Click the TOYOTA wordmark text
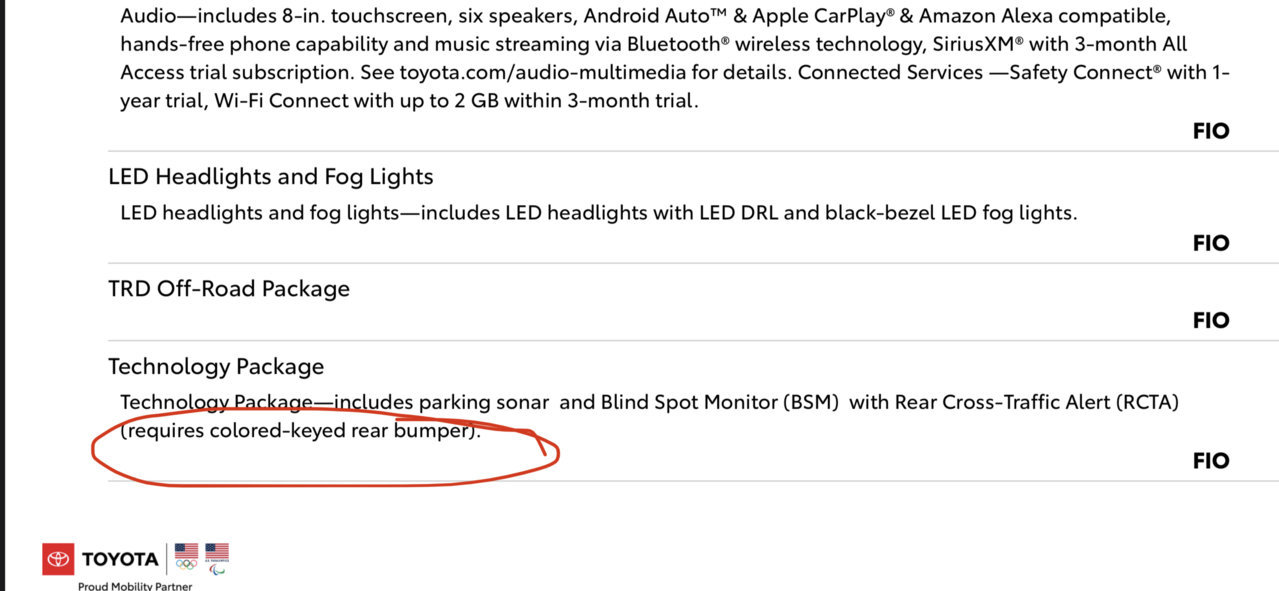The height and width of the screenshot is (591, 1279). point(120,559)
